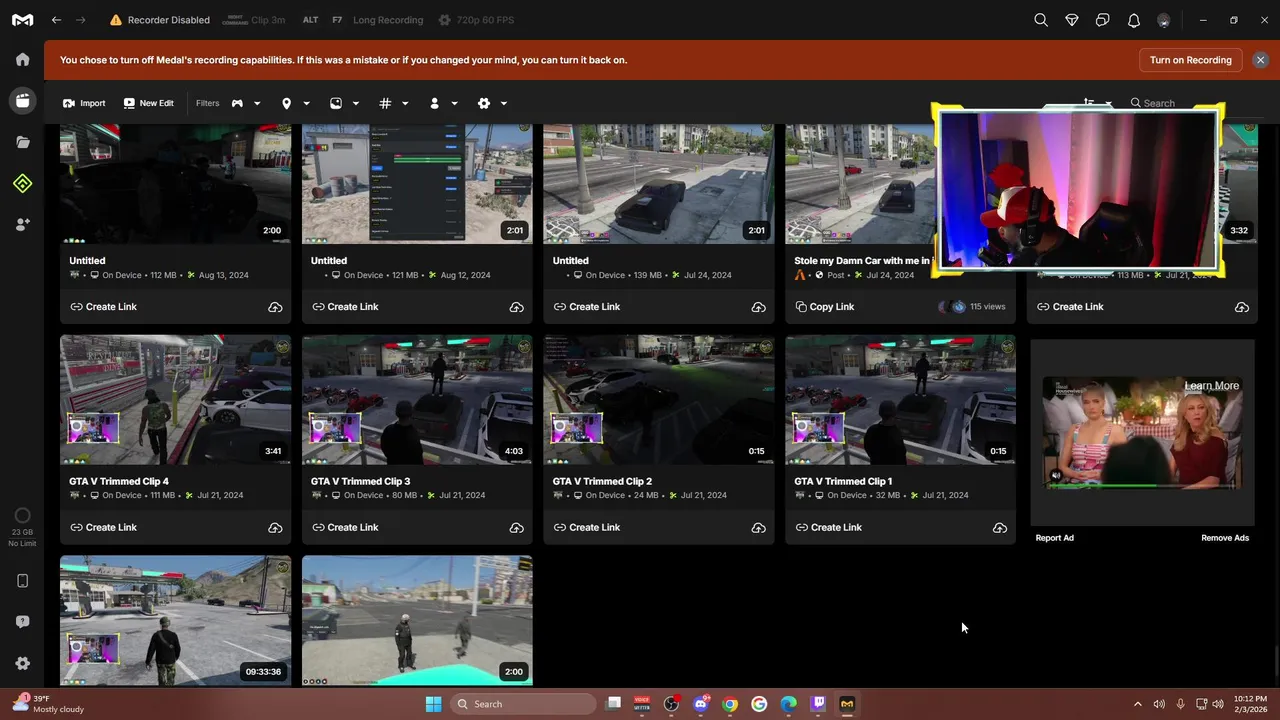
Task: Open Windows Start menu
Action: click(433, 704)
